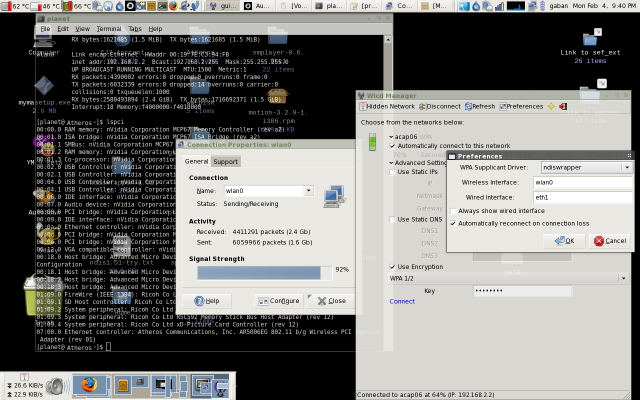The image size is (640, 400).
Task: Launch Firefox from the top panel
Action: 173,6
